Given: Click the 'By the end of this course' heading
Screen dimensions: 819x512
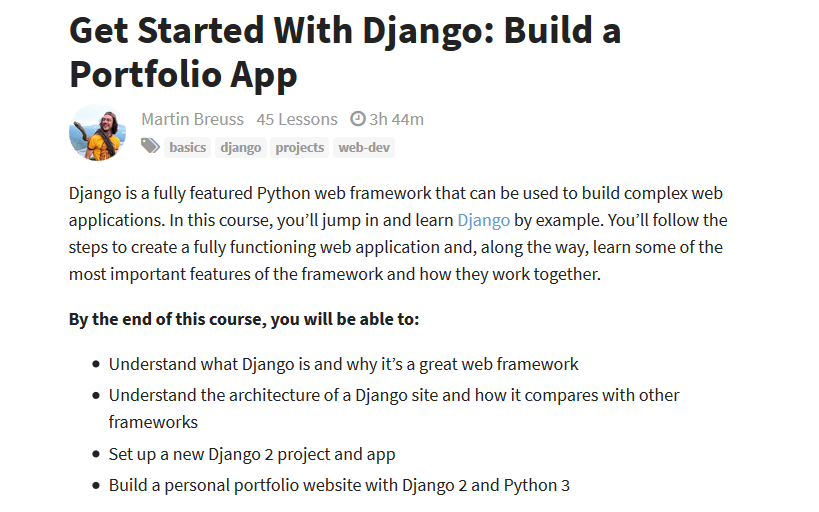Looking at the screenshot, I should (x=244, y=319).
